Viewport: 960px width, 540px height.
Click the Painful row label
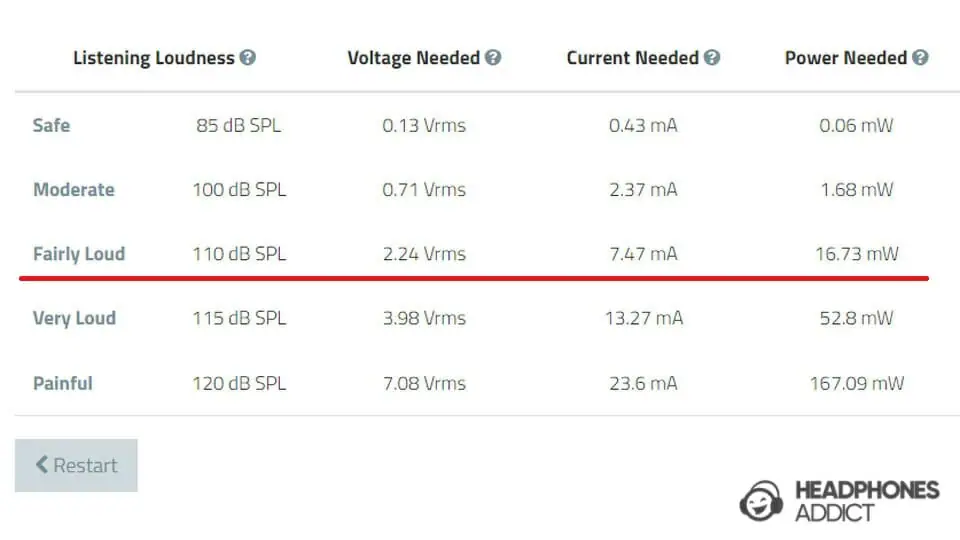point(62,383)
